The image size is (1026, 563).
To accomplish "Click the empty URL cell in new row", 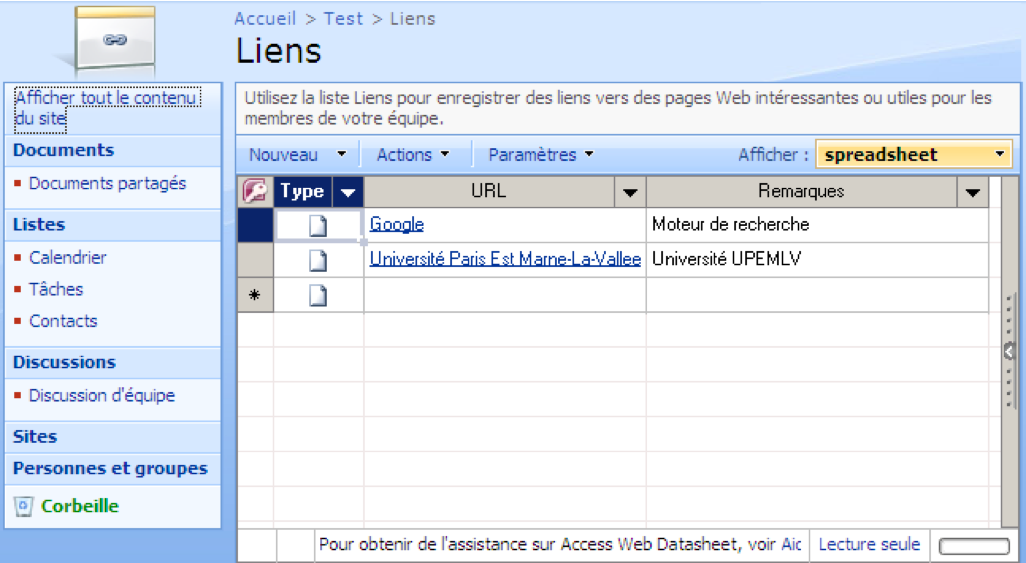I will [x=504, y=296].
